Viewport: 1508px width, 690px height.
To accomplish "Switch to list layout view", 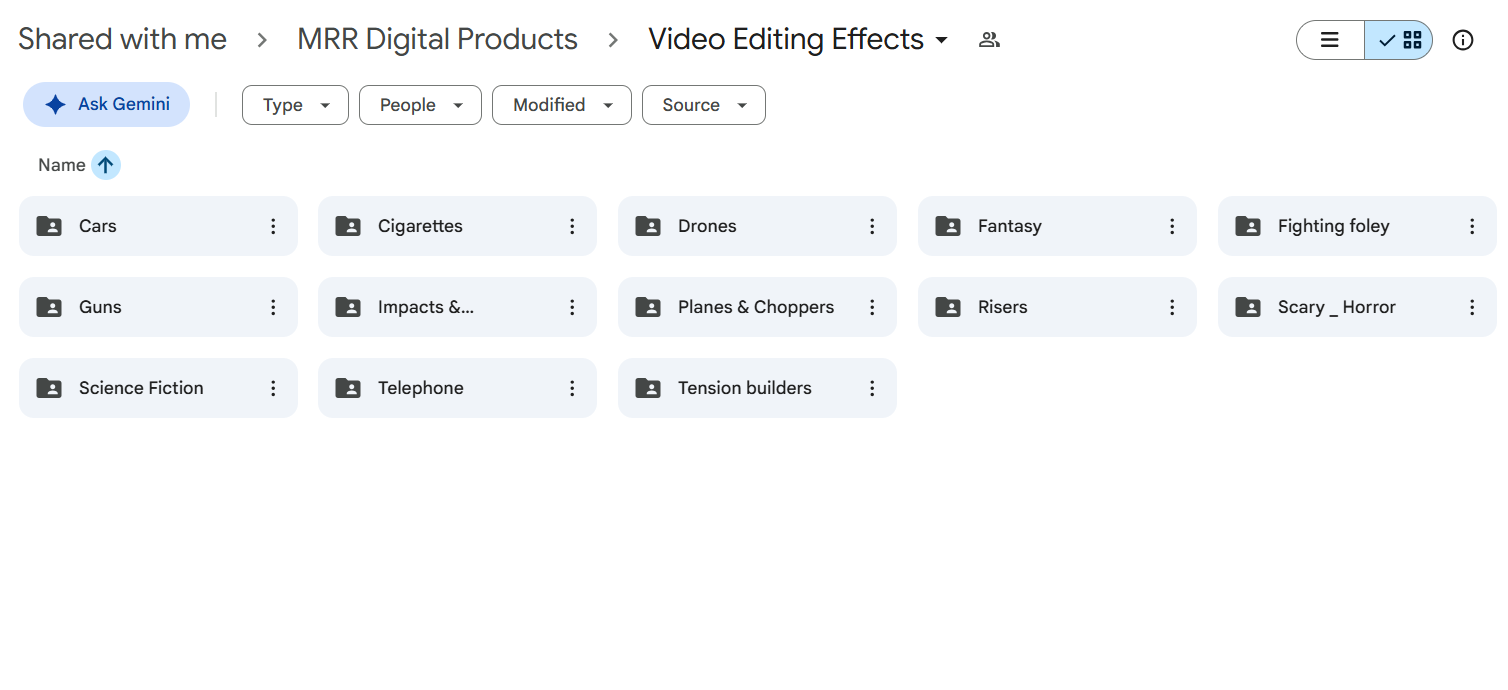I will (x=1330, y=40).
